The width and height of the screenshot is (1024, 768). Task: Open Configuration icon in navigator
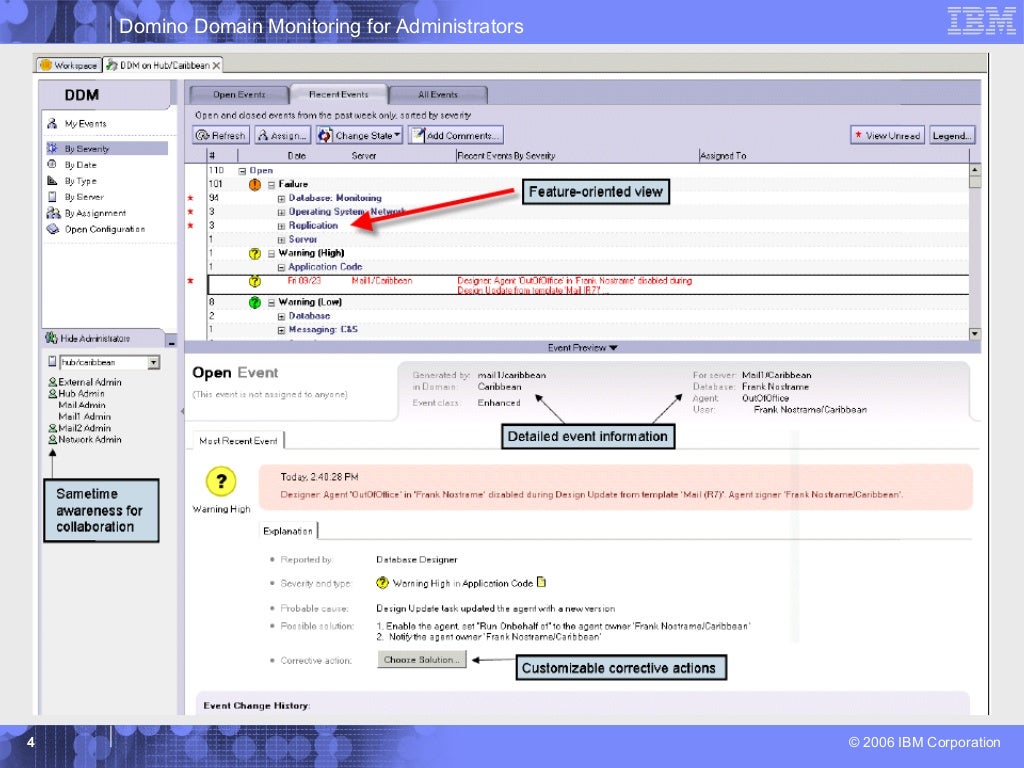pos(53,229)
